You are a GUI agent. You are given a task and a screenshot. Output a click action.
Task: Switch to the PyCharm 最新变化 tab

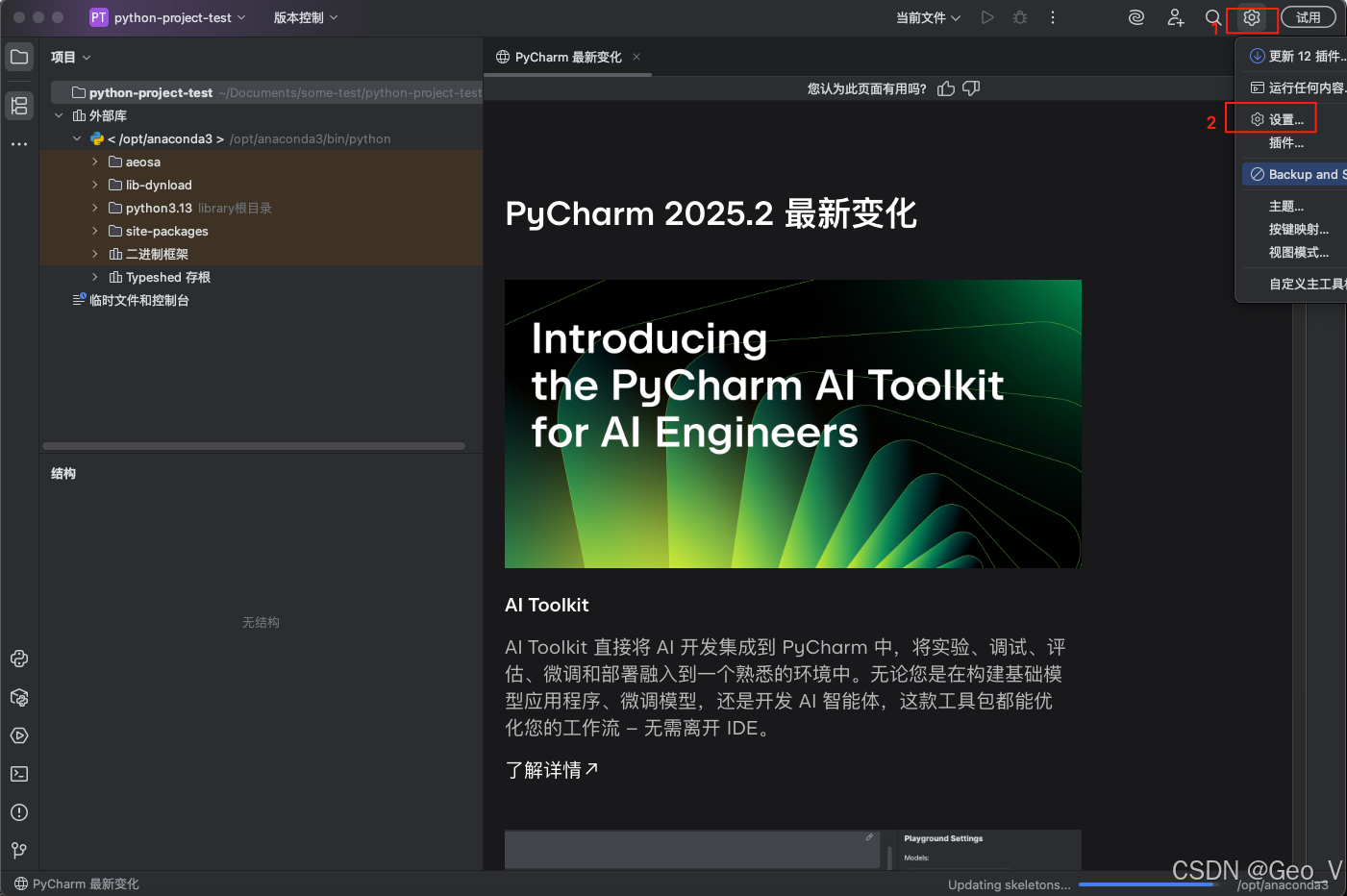pyautogui.click(x=567, y=57)
